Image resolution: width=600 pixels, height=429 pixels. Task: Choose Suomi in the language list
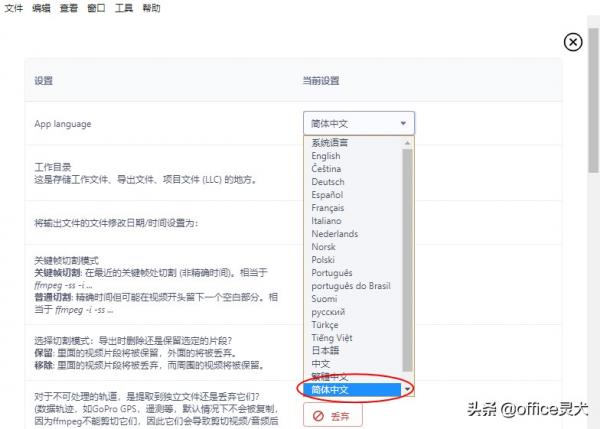[353, 299]
